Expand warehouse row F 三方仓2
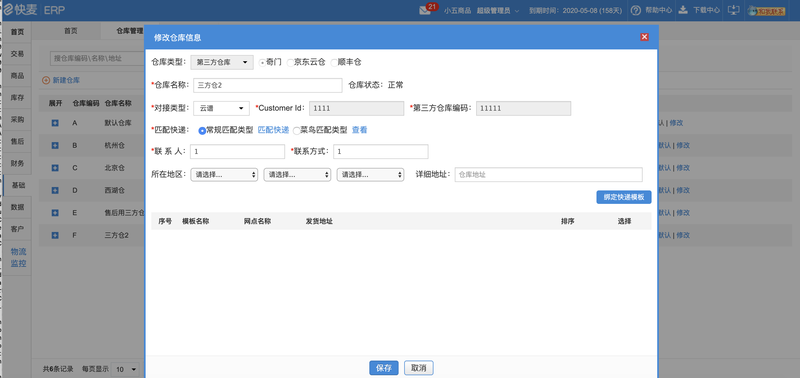This screenshot has height=378, width=800. click(55, 235)
